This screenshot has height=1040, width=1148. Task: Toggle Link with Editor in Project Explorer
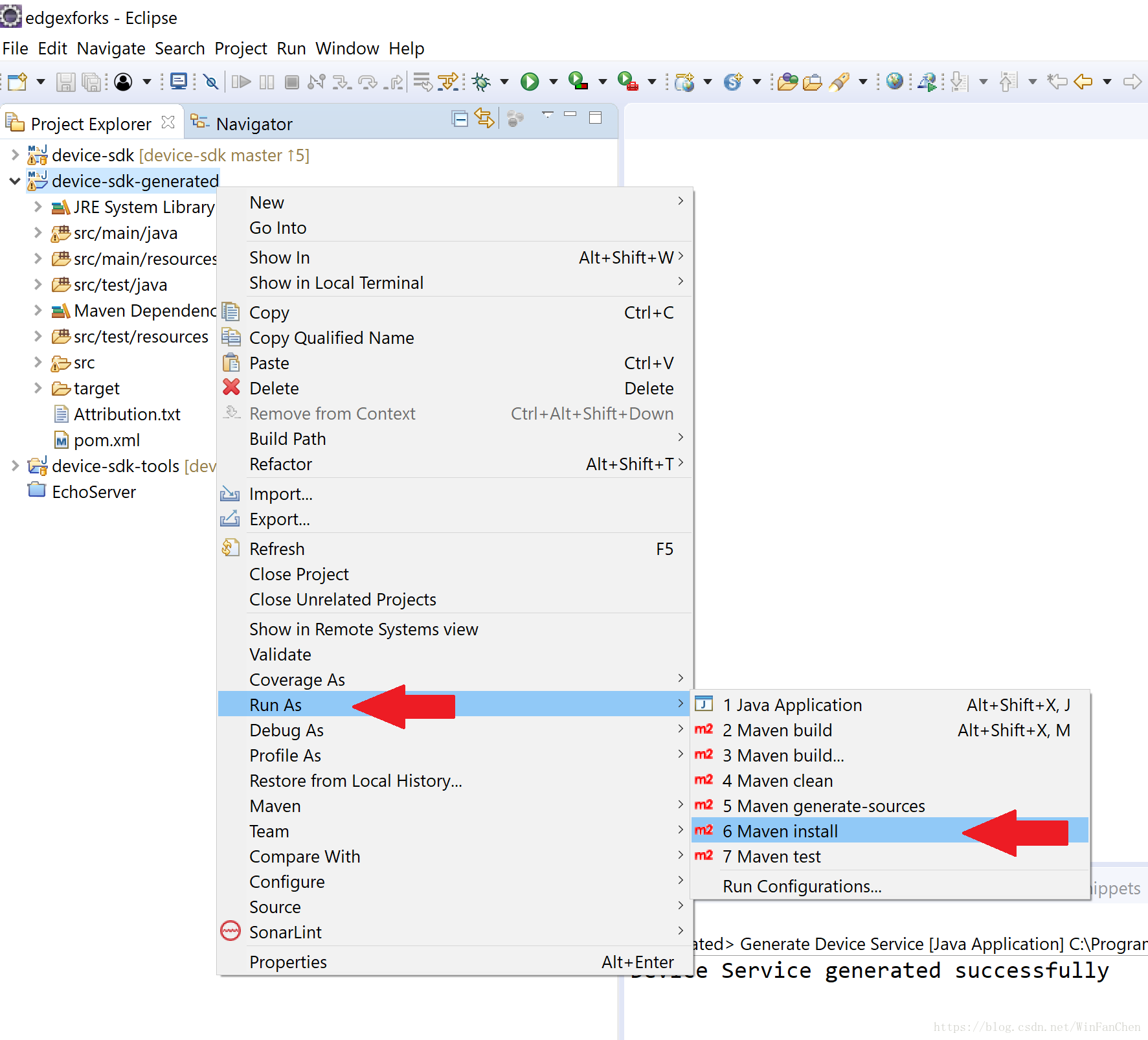[x=484, y=119]
